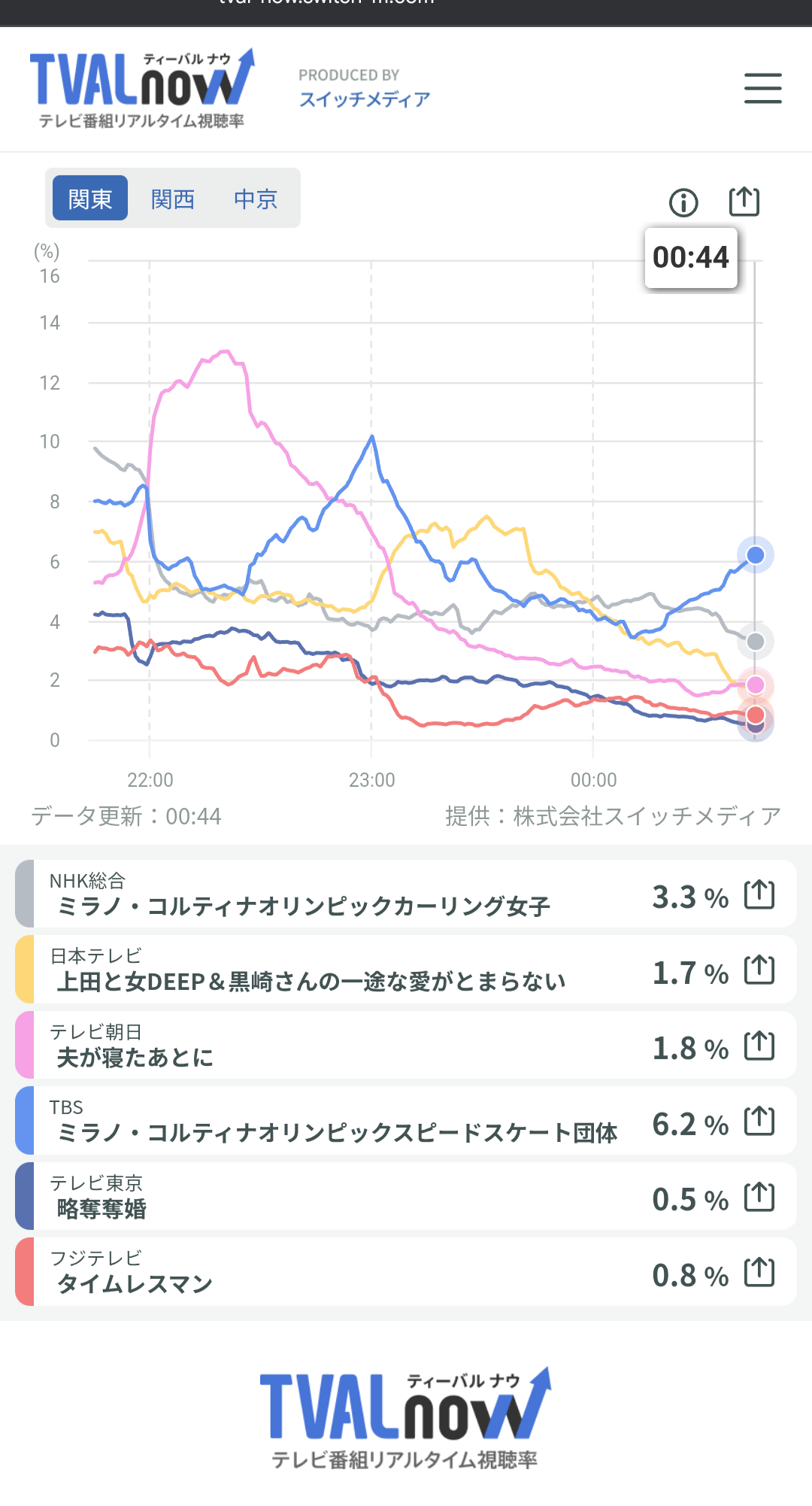The height and width of the screenshot is (1506, 812).
Task: Open the スイッチメディア producer link
Action: (365, 99)
